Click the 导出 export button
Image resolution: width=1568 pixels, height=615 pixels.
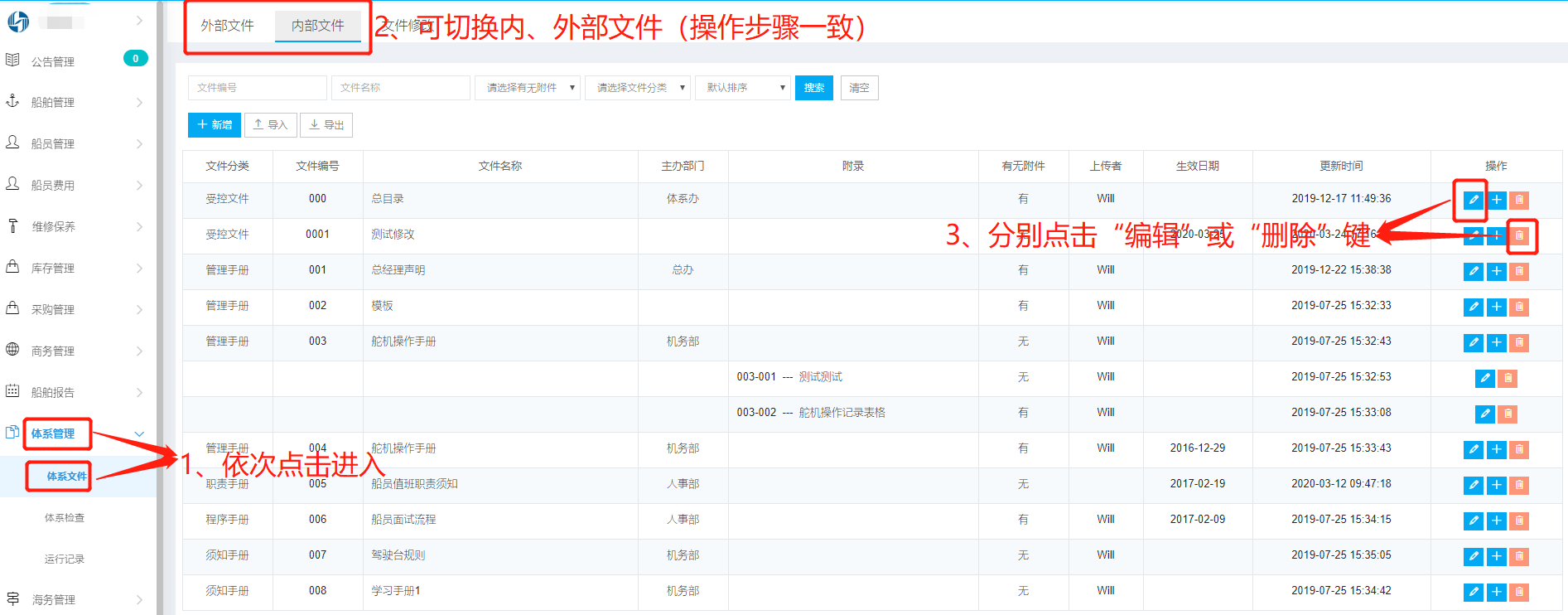tap(326, 125)
